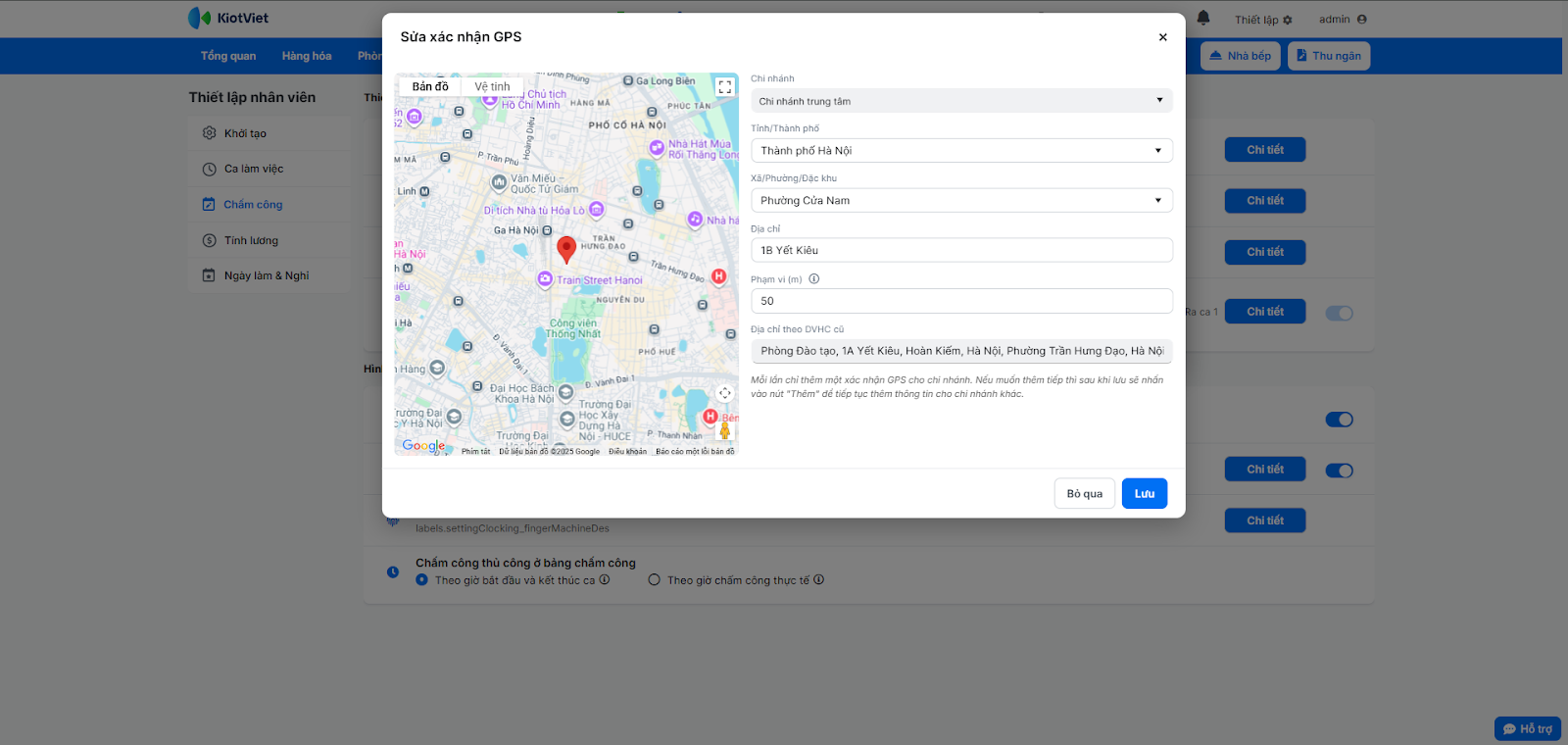Open notifications bell icon
The width and height of the screenshot is (1568, 745).
[x=1203, y=19]
